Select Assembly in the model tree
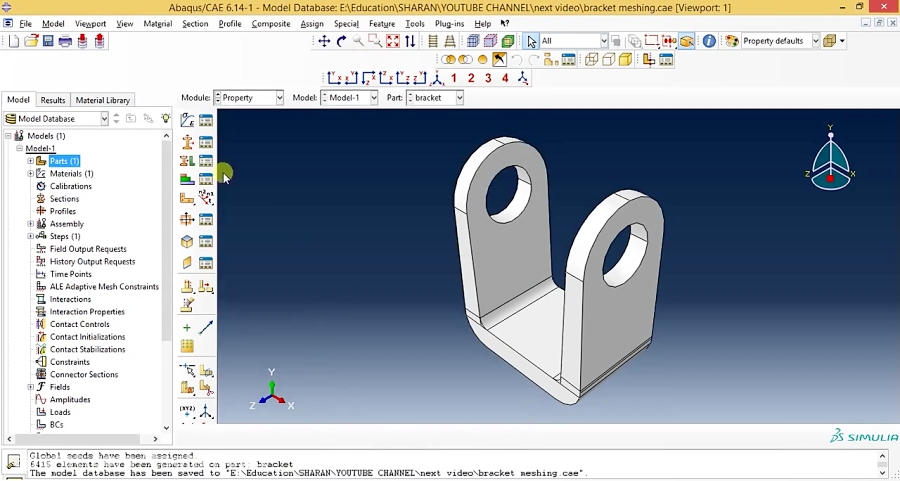The image size is (900, 481). click(x=67, y=224)
